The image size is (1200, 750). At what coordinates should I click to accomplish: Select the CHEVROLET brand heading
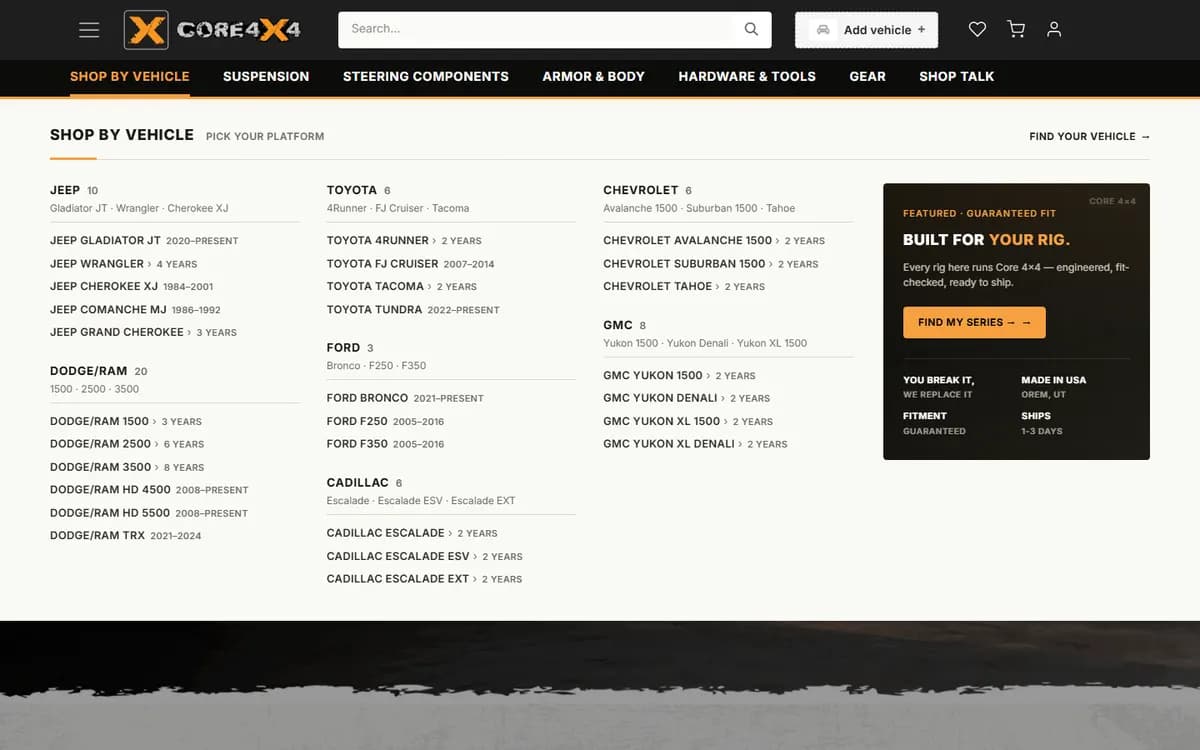(641, 190)
